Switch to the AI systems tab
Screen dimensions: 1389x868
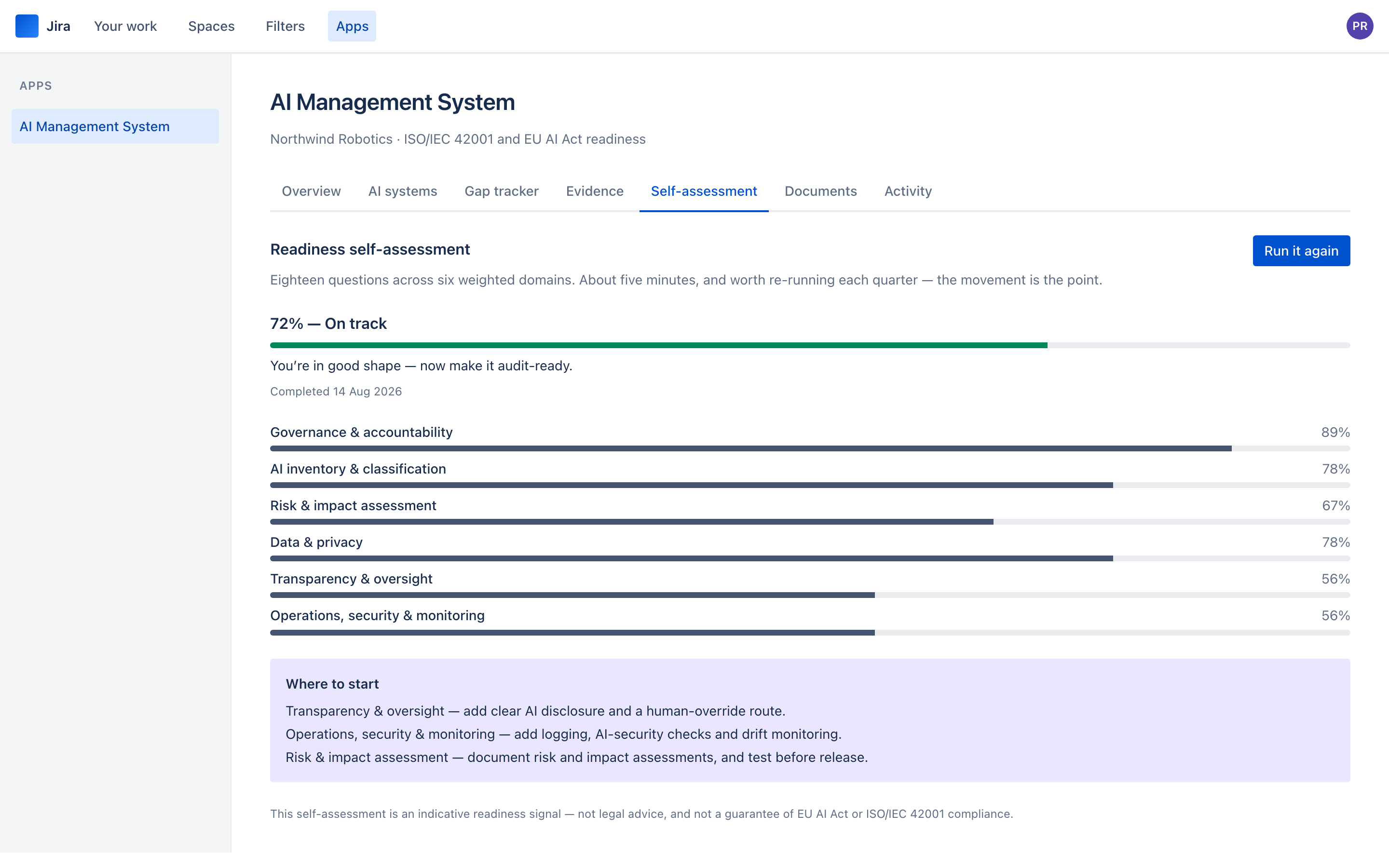click(x=402, y=191)
